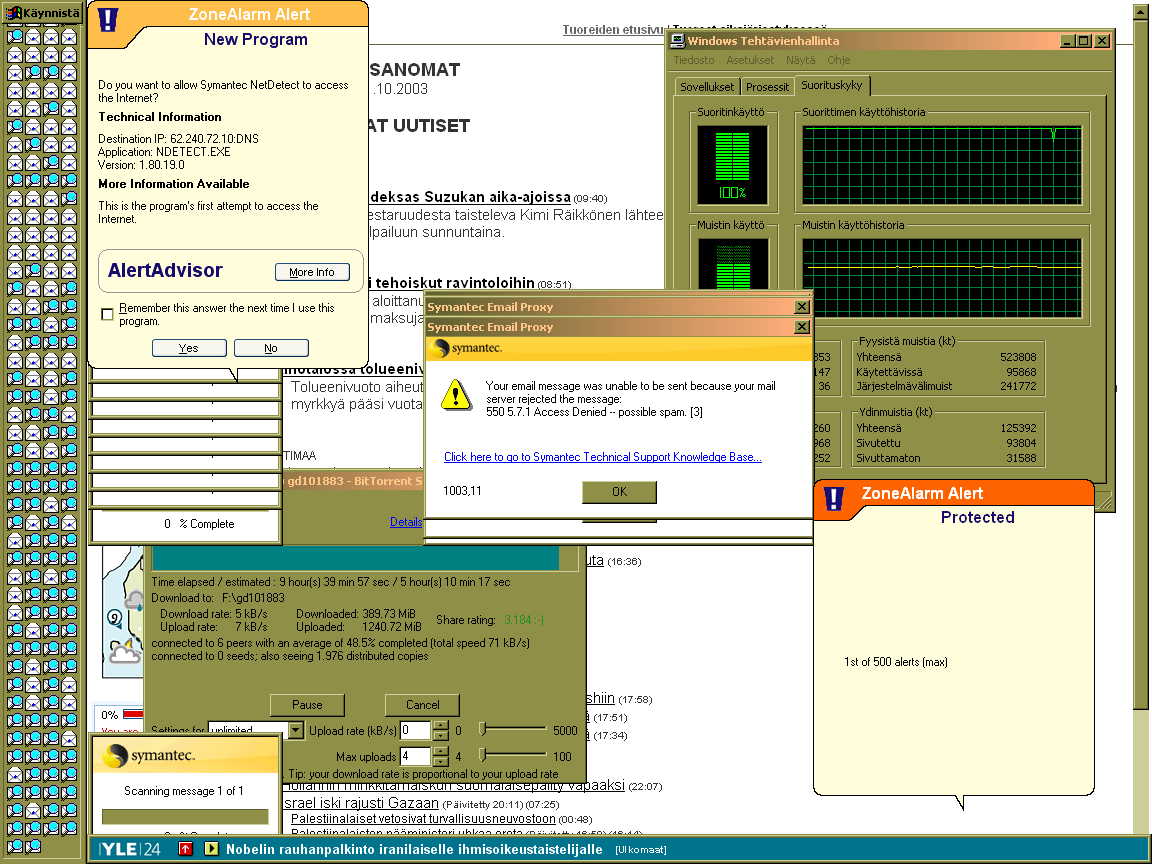The width and height of the screenshot is (1152, 864).
Task: Click the Symantec logo in Email Proxy dialog
Action: pyautogui.click(x=467, y=348)
